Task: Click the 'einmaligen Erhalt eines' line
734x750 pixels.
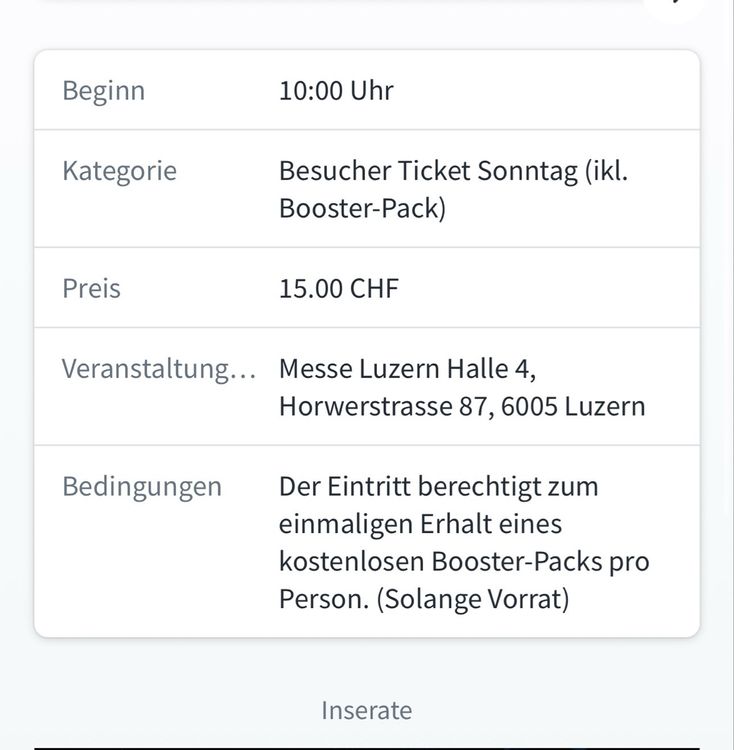Action: (x=420, y=524)
